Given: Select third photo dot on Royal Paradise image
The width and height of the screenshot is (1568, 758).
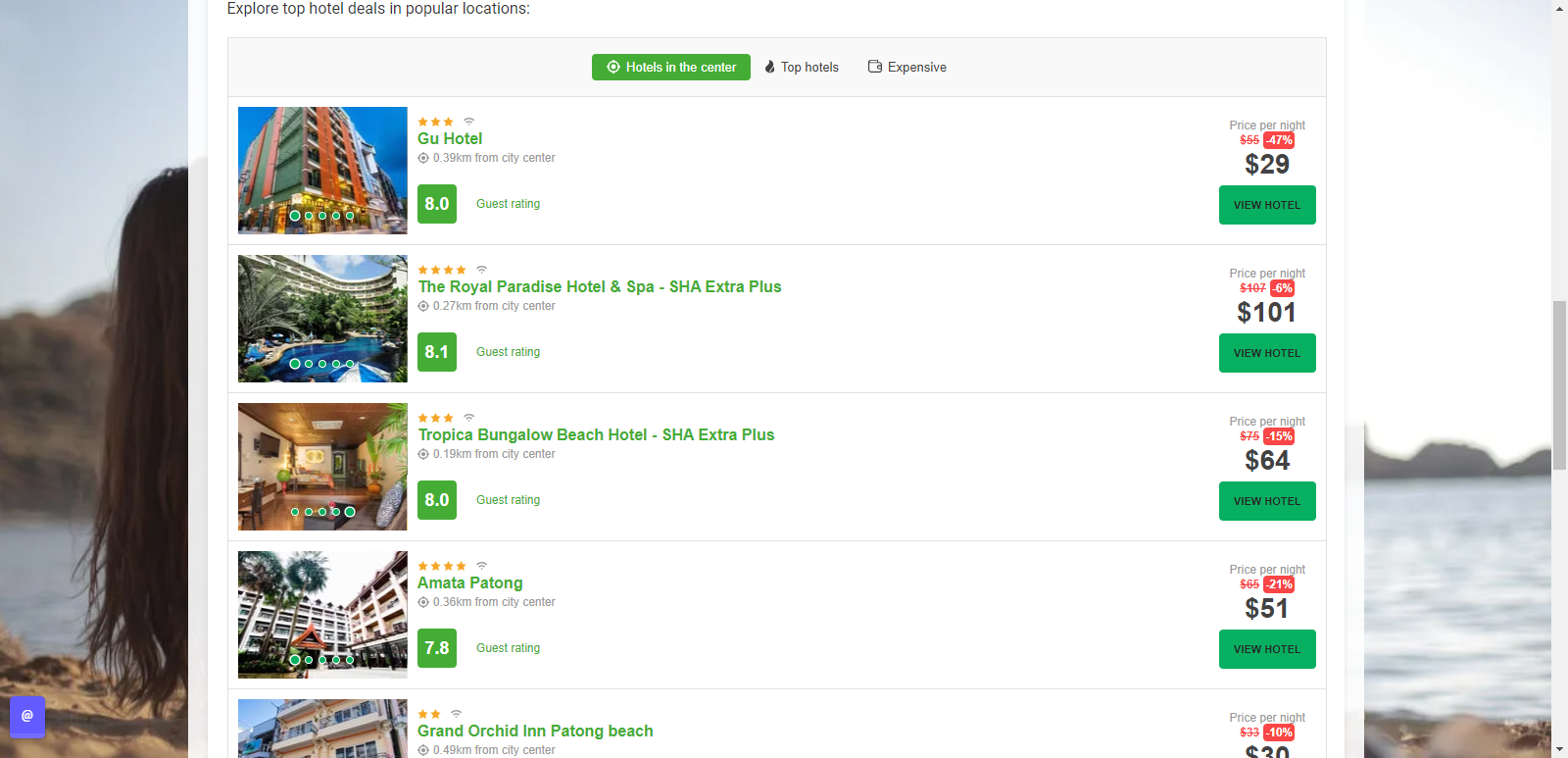Looking at the screenshot, I should pyautogui.click(x=322, y=364).
